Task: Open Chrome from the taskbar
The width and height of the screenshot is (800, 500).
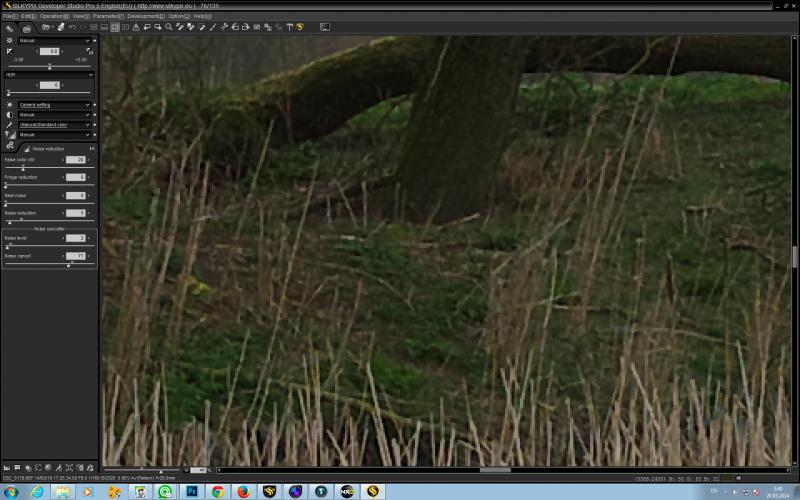Action: click(218, 491)
